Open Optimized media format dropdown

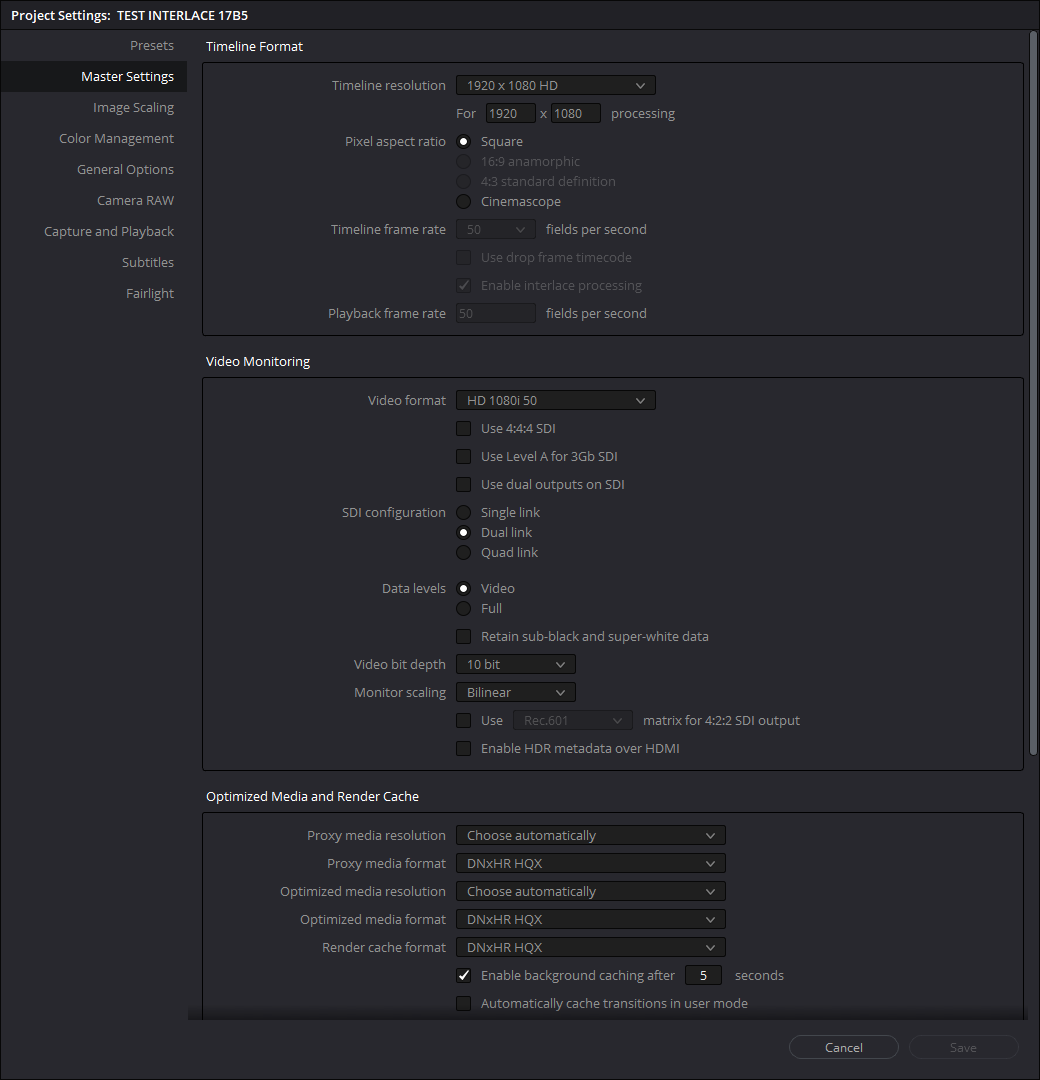tap(591, 920)
